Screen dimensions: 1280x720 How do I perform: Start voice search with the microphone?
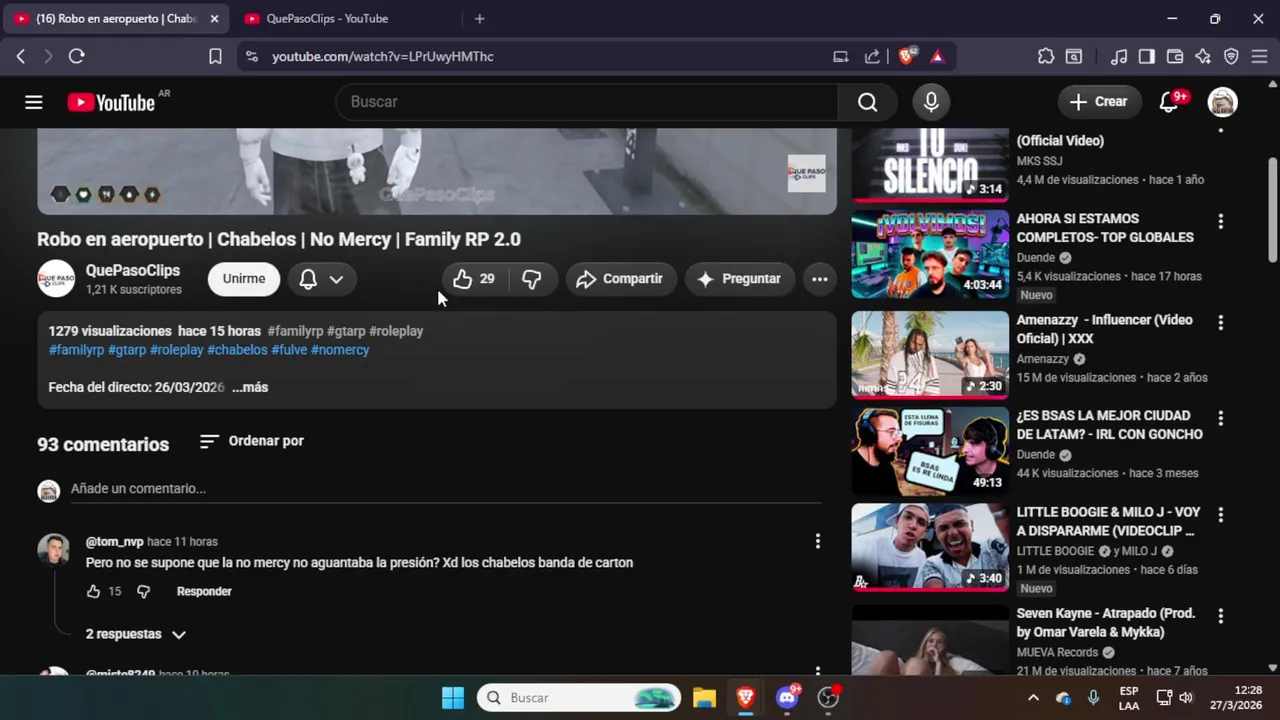point(931,102)
